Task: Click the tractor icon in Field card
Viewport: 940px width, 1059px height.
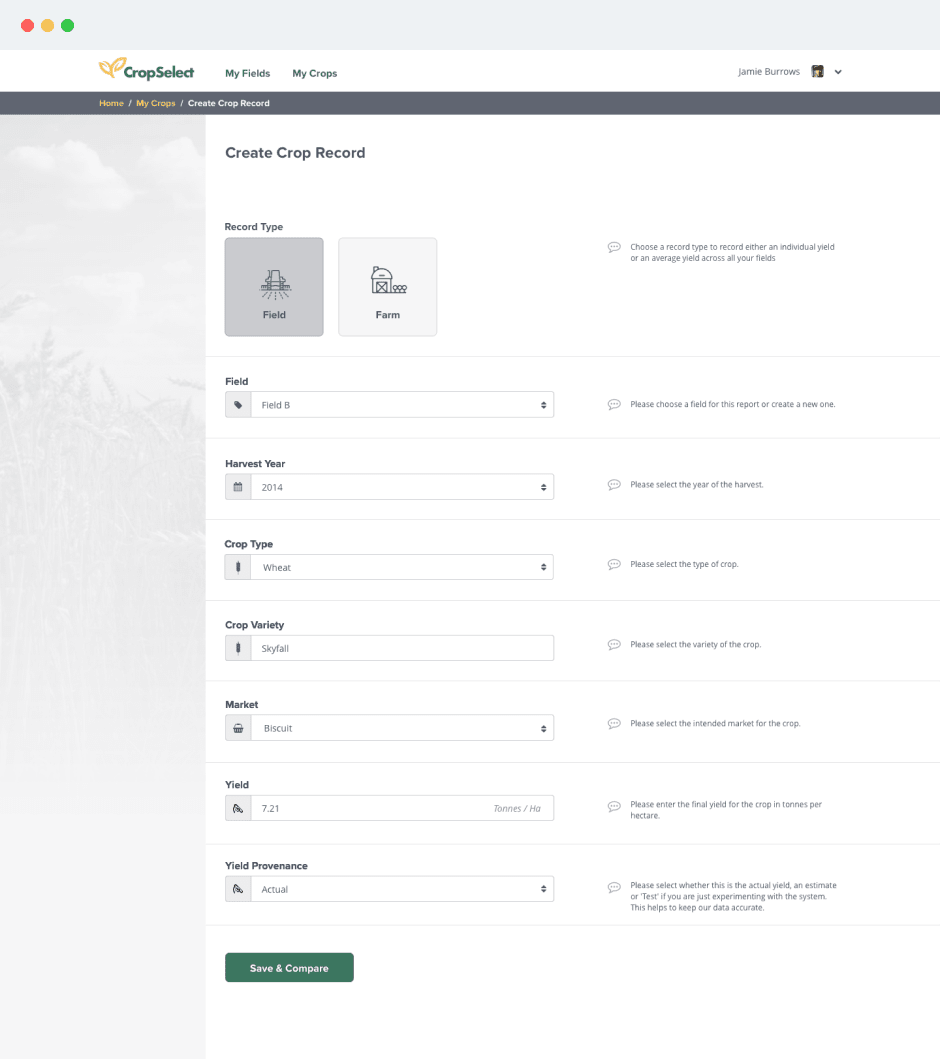Action: click(275, 284)
